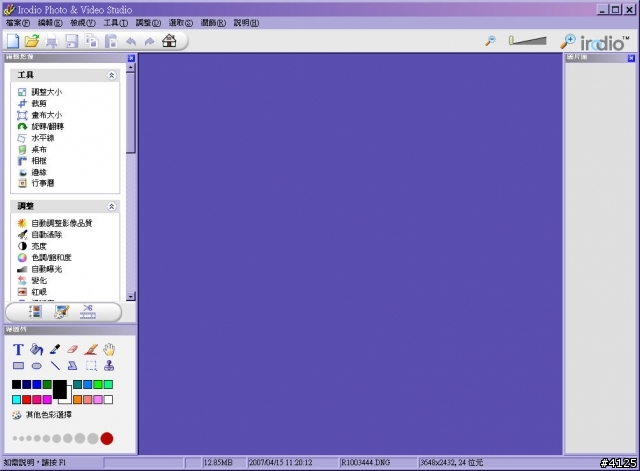Click the zoom out magnifier icon

490,40
